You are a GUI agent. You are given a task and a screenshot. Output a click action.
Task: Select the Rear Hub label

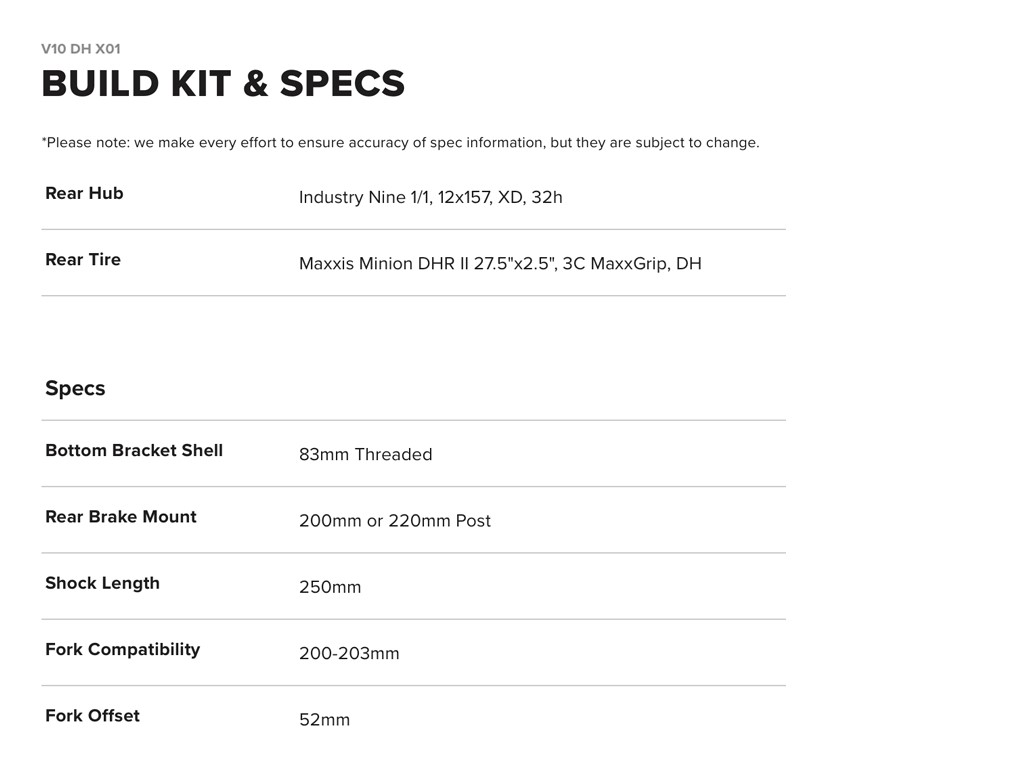(84, 194)
